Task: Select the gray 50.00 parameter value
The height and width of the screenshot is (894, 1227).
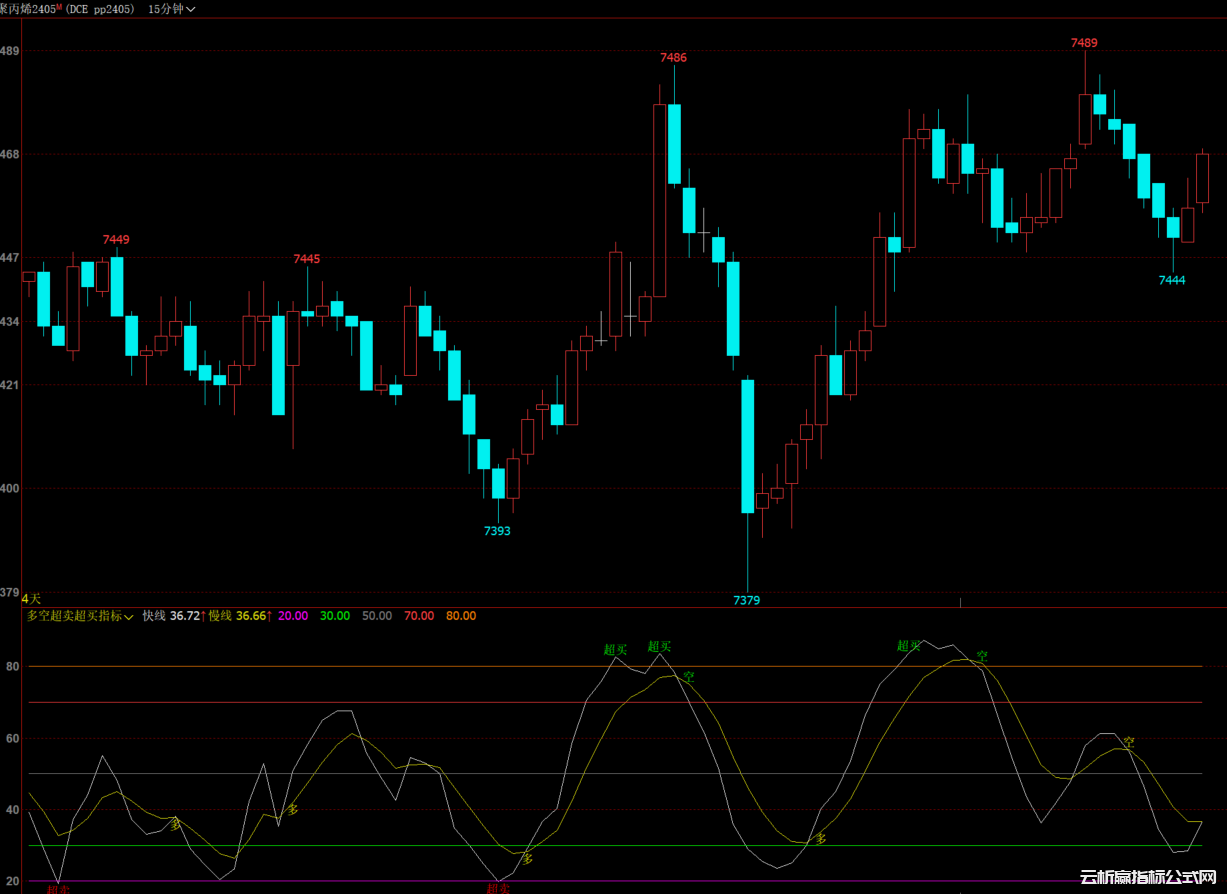Action: click(x=376, y=616)
